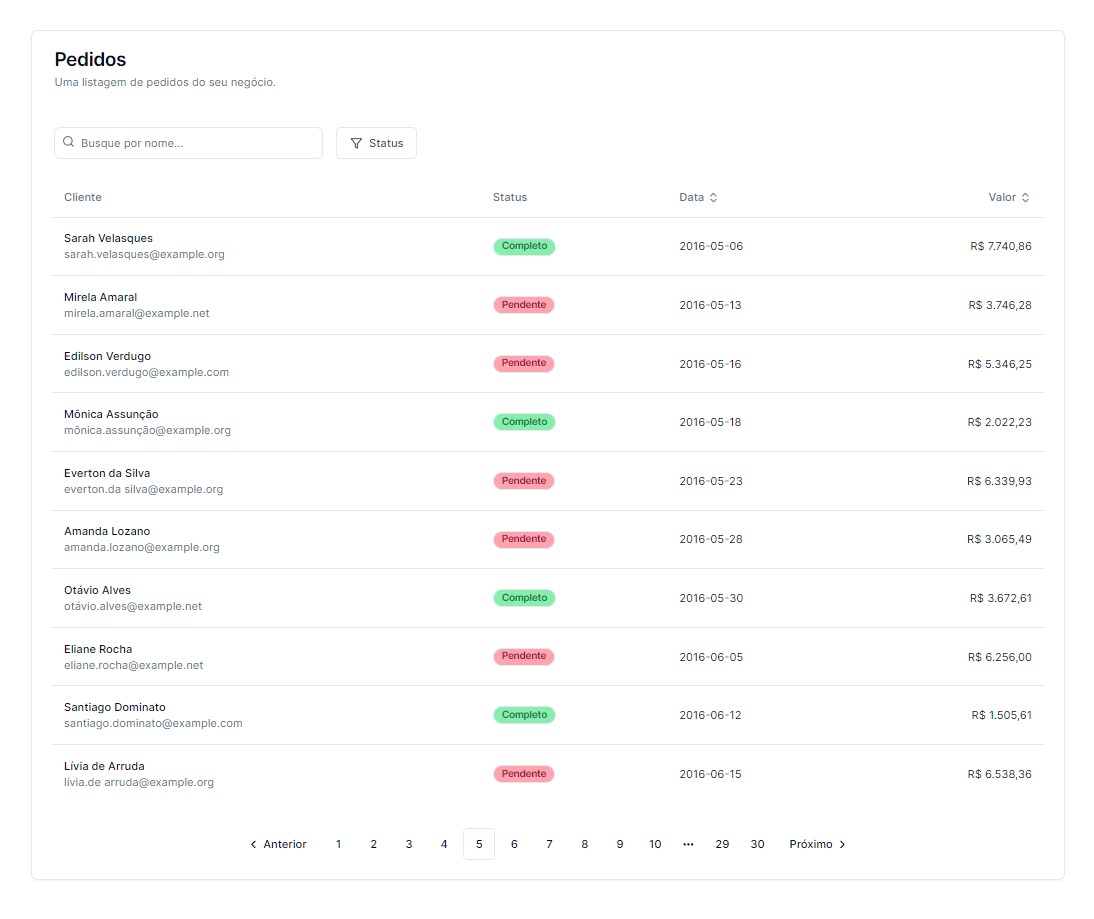Select the Otávio Alves order row
1094x919 pixels.
point(548,598)
